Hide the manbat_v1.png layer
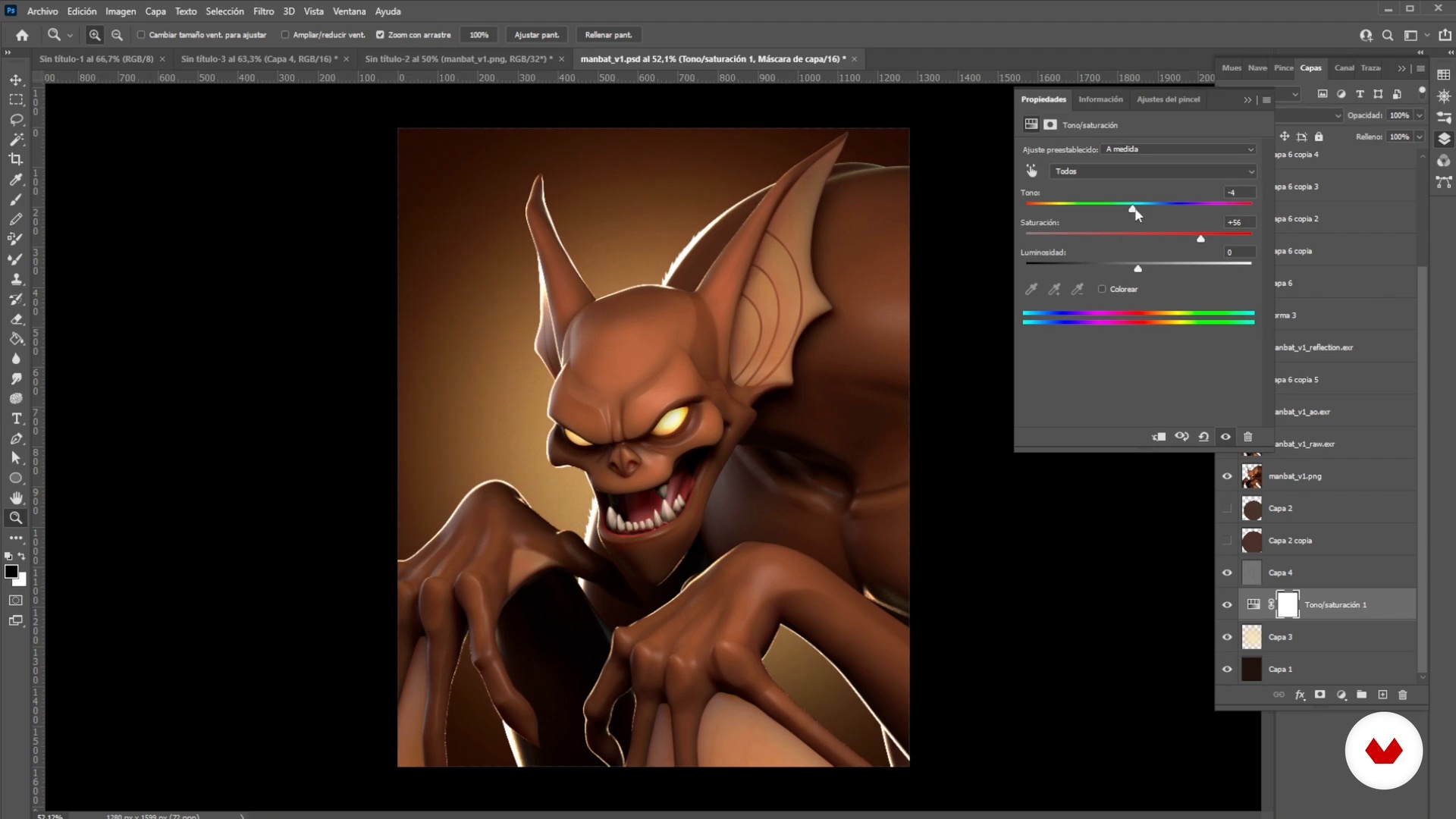 [1227, 476]
